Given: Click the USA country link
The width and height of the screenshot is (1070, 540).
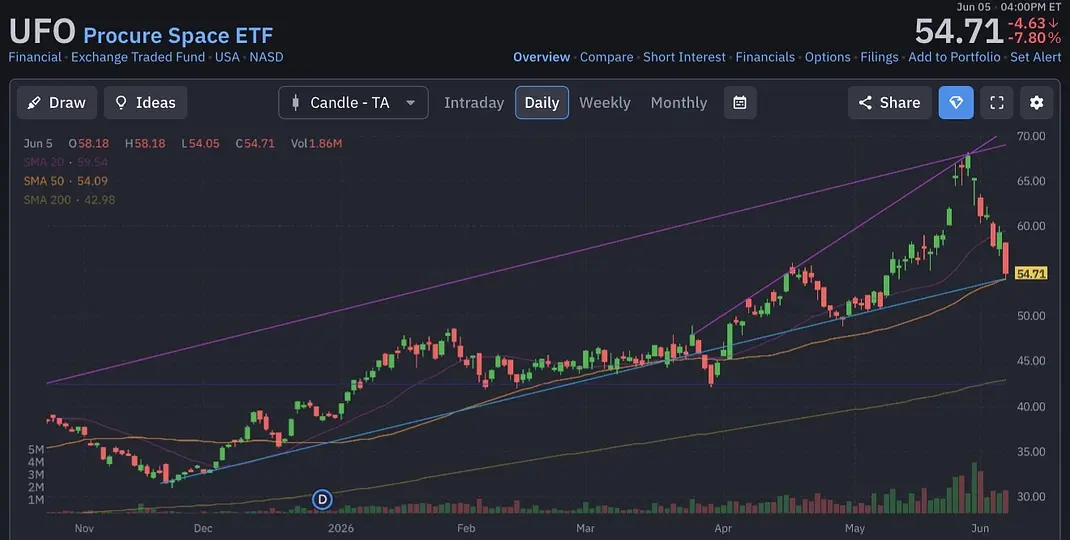Looking at the screenshot, I should click(227, 57).
